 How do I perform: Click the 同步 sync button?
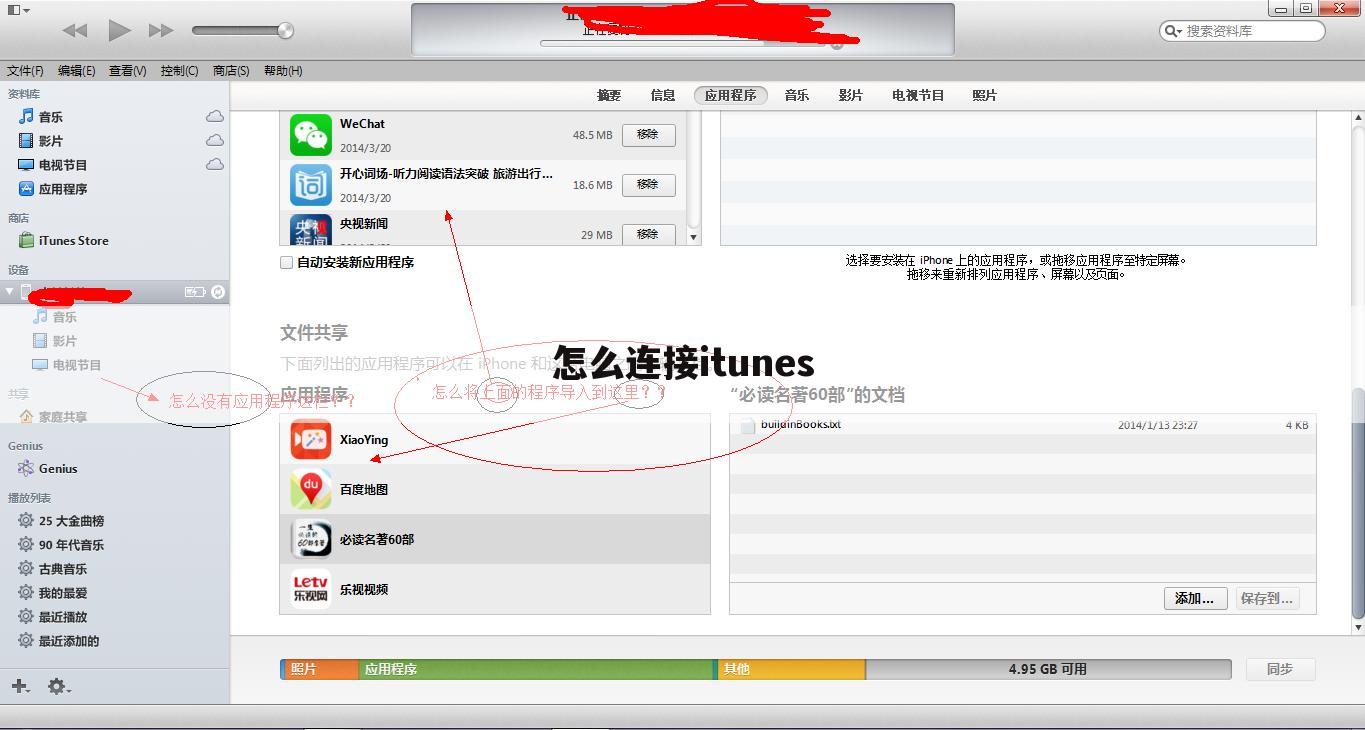pos(1280,669)
